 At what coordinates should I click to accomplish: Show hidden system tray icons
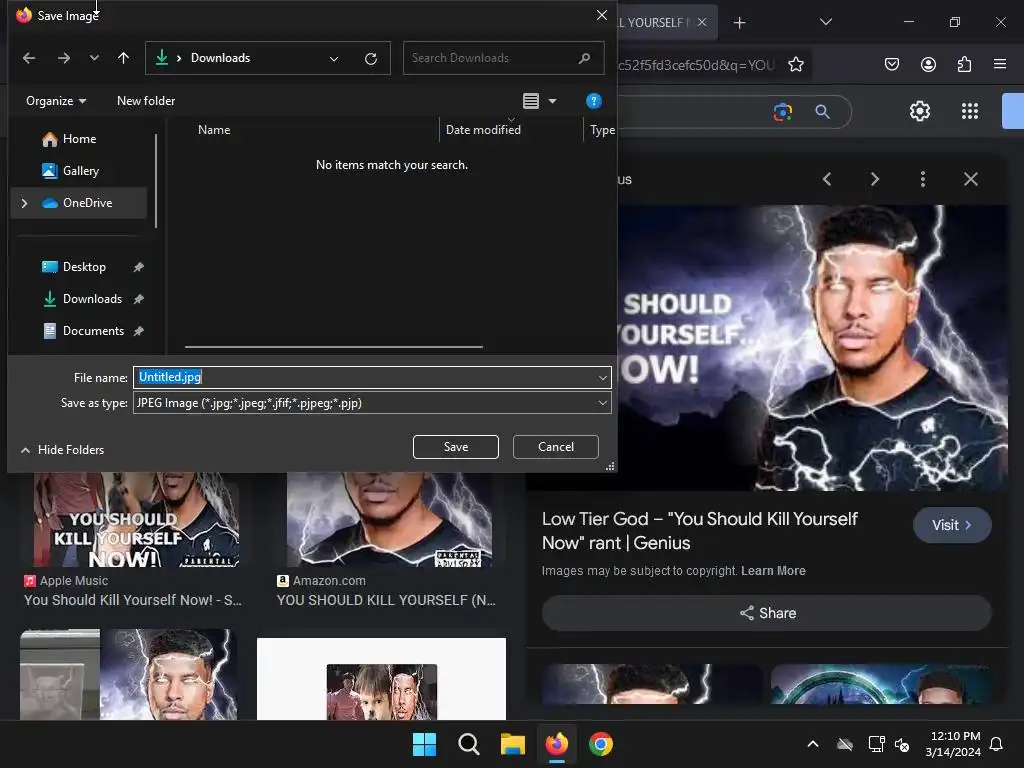click(x=812, y=744)
